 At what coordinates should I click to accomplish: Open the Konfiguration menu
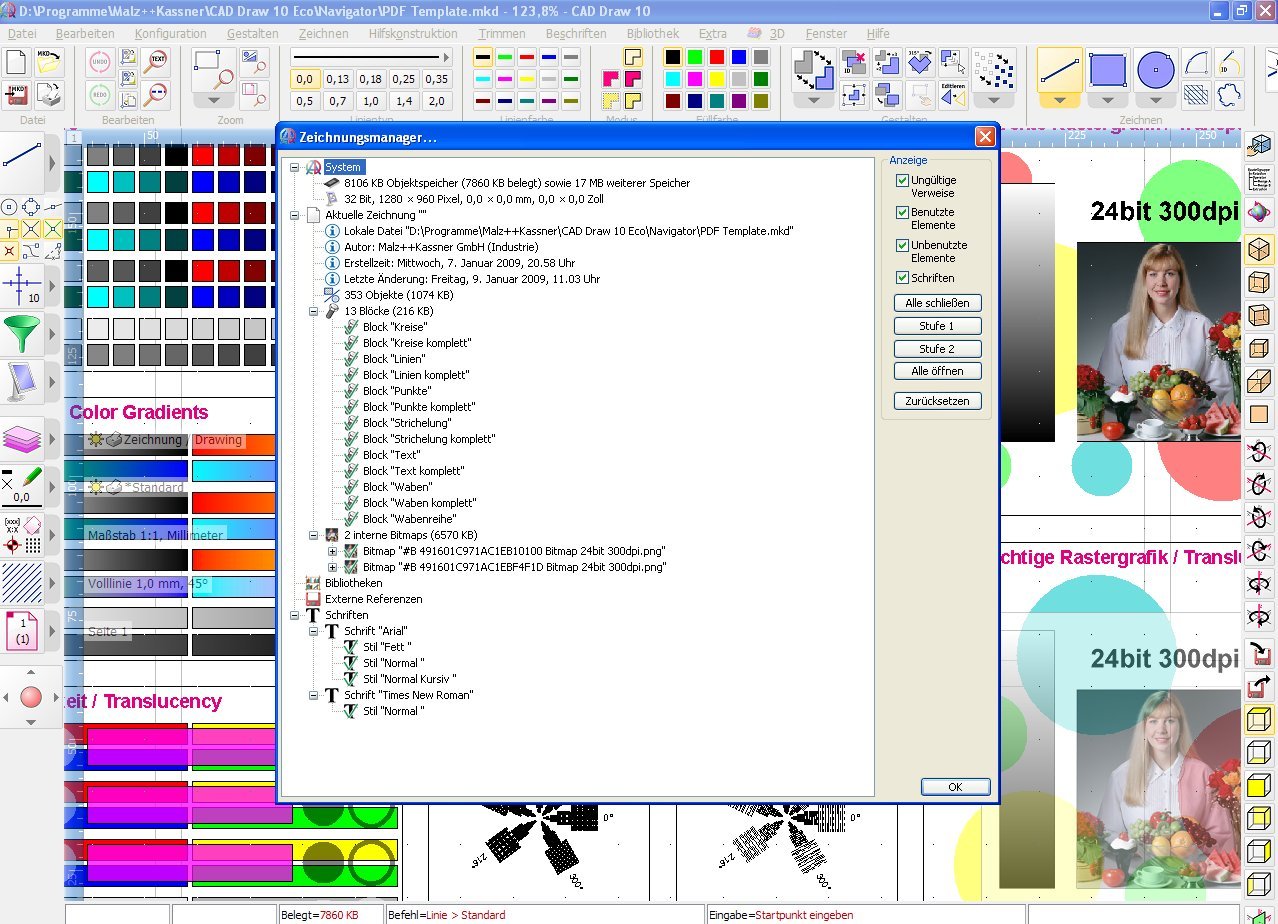[171, 33]
